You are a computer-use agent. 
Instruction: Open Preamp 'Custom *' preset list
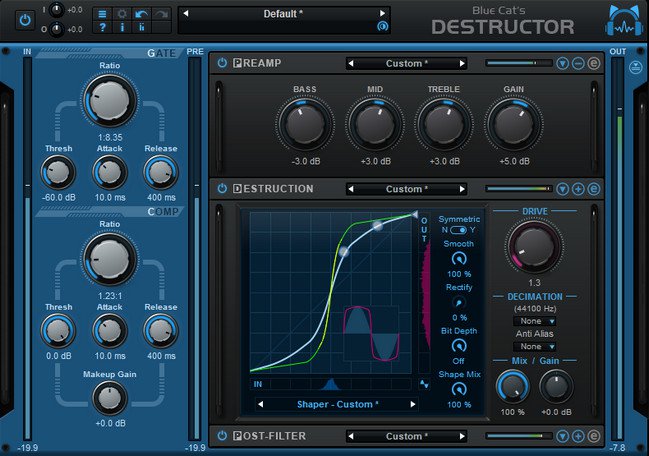[406, 63]
